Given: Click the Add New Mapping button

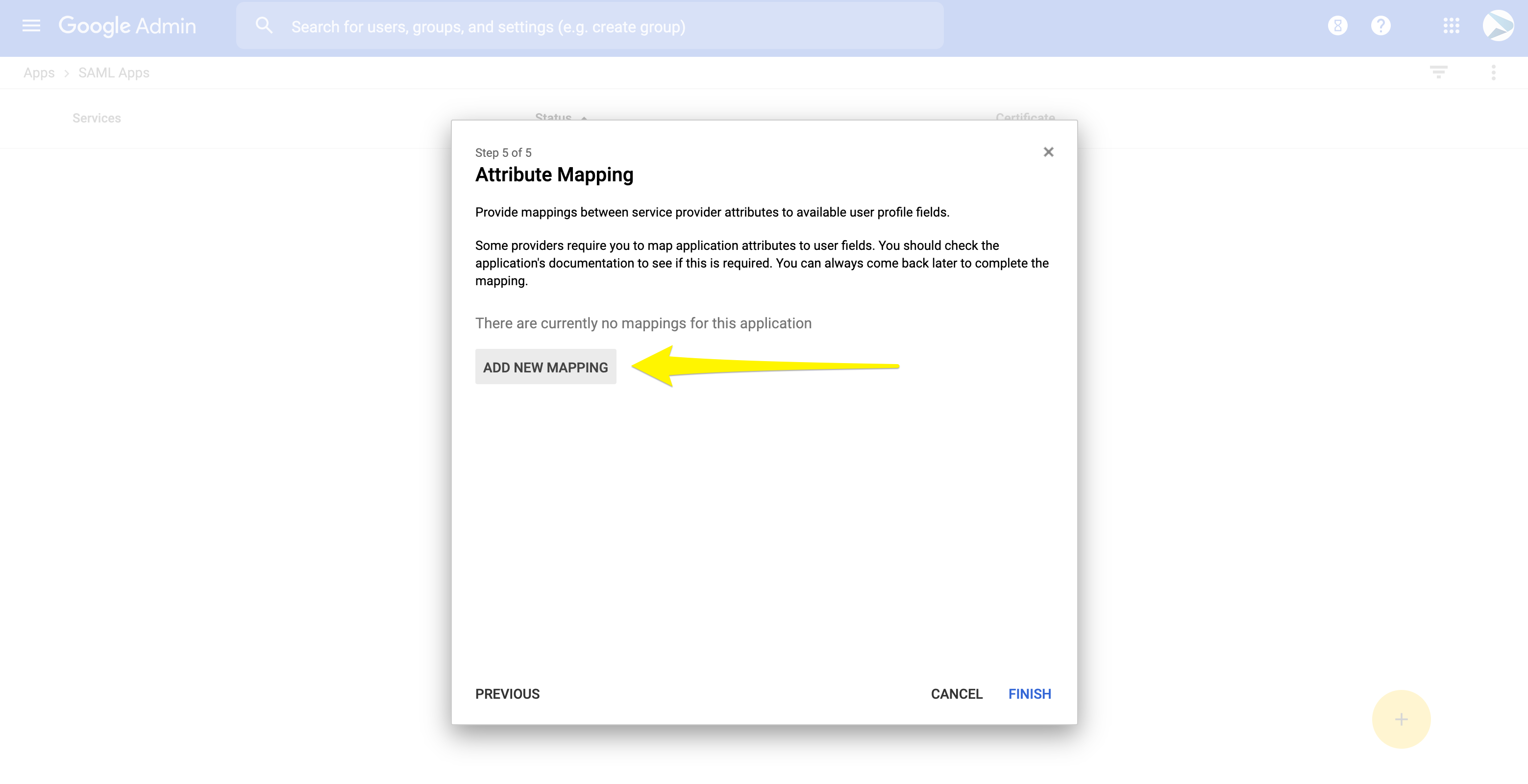Looking at the screenshot, I should 546,367.
